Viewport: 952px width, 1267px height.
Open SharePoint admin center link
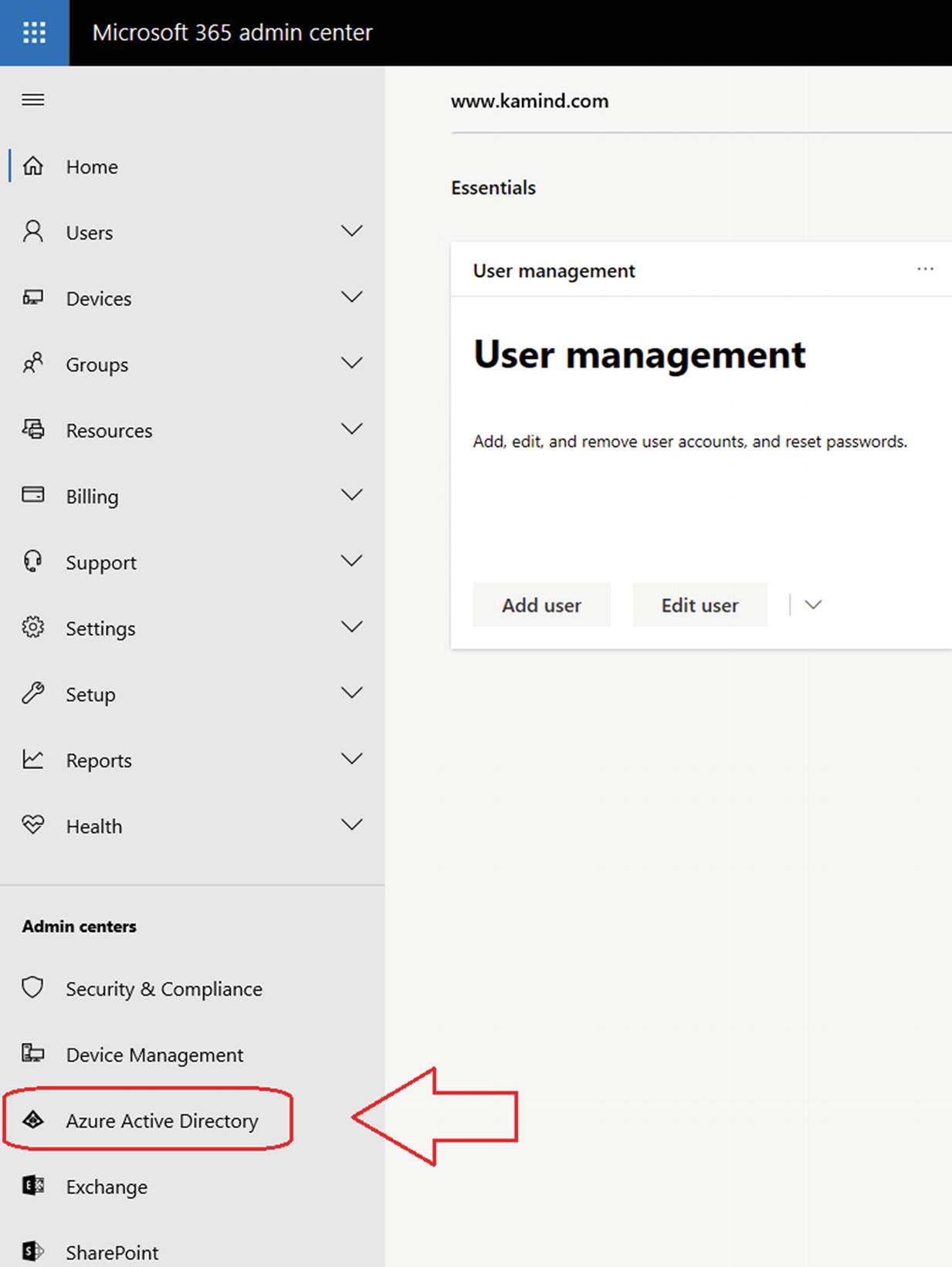tap(112, 1253)
